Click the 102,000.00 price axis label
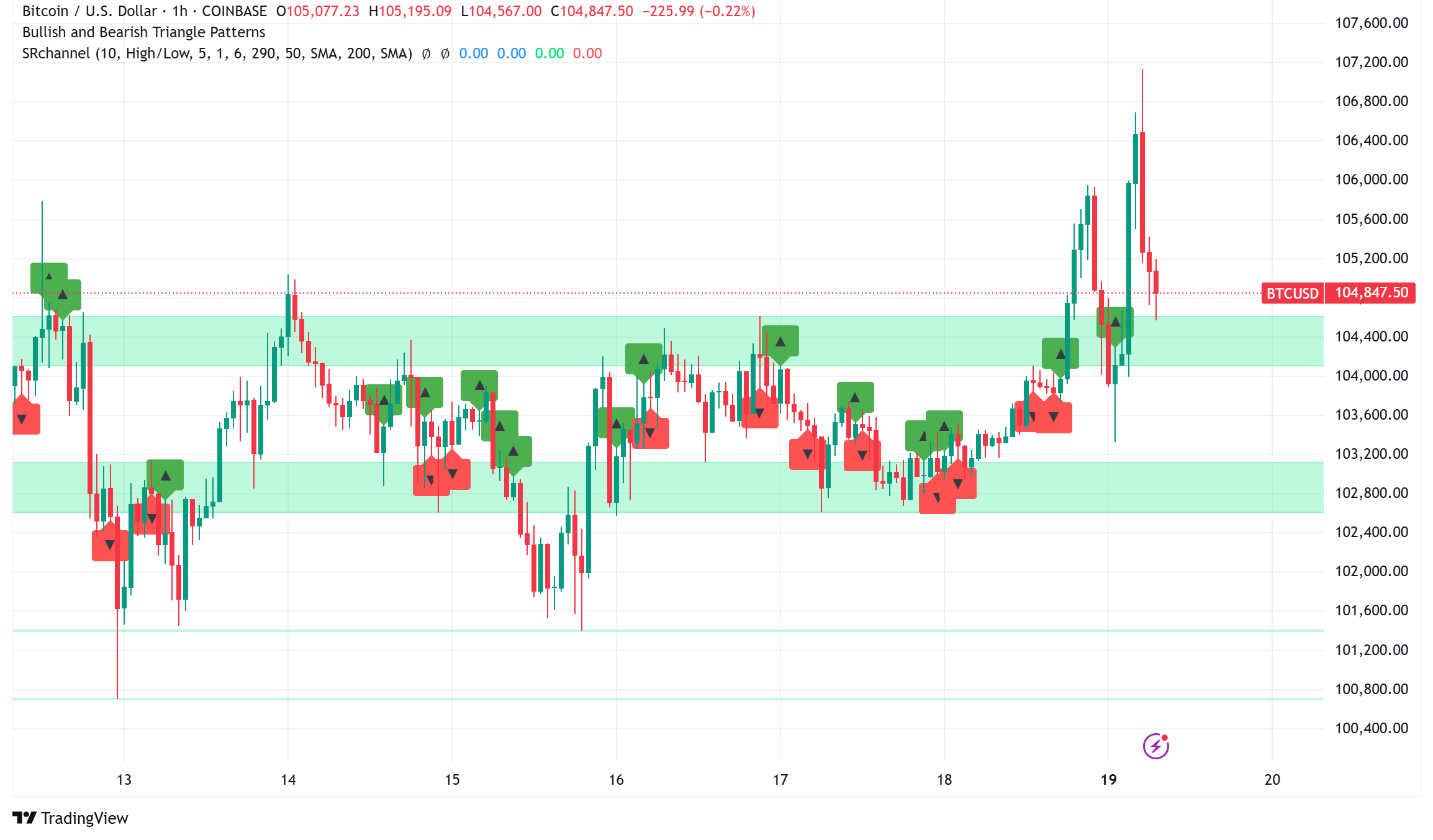Viewport: 1433px width, 840px height. tap(1371, 571)
